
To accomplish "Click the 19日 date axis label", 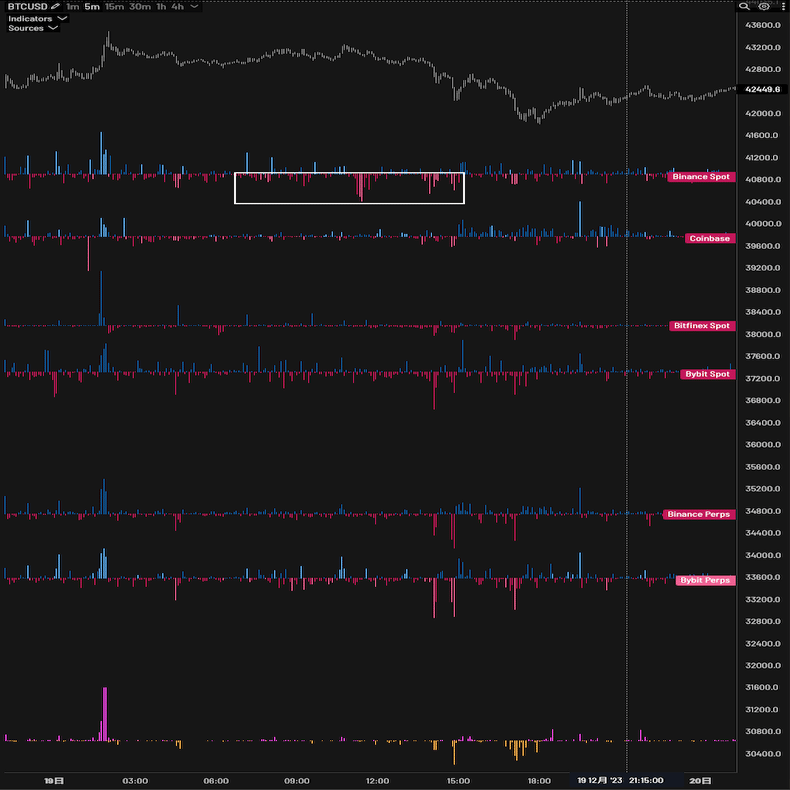I will tap(54, 781).
